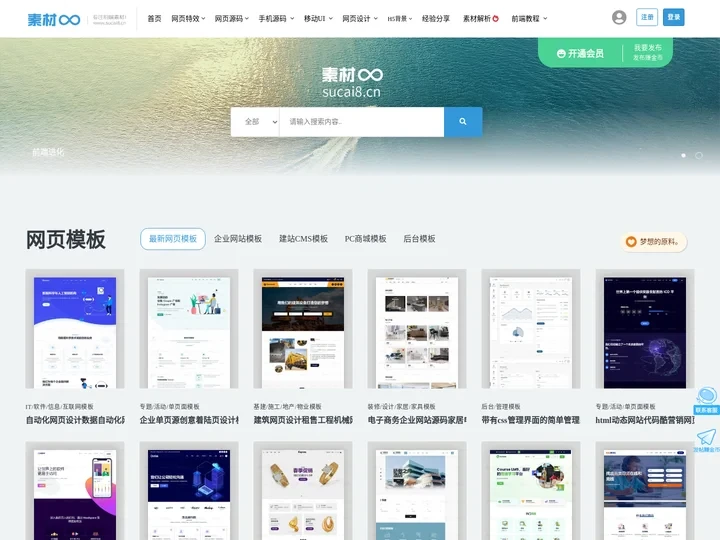Select the second banner carousel dot
720x540 pixels.
[x=699, y=156]
